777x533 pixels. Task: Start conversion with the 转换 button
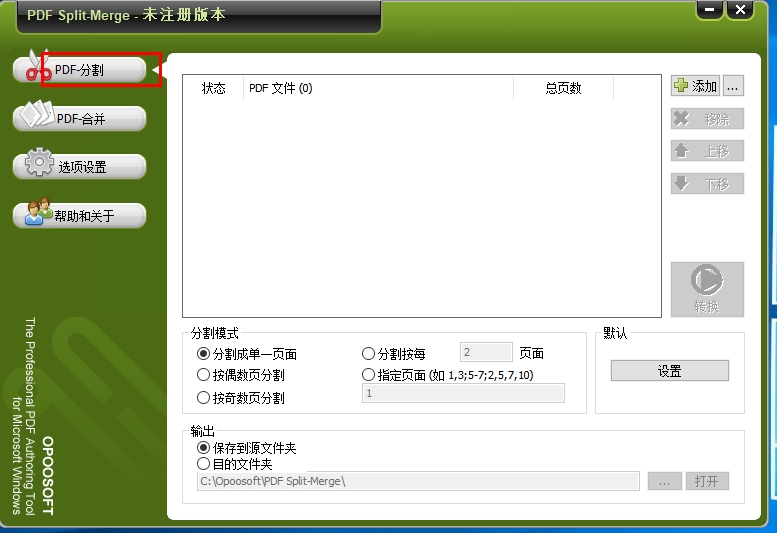tap(707, 289)
